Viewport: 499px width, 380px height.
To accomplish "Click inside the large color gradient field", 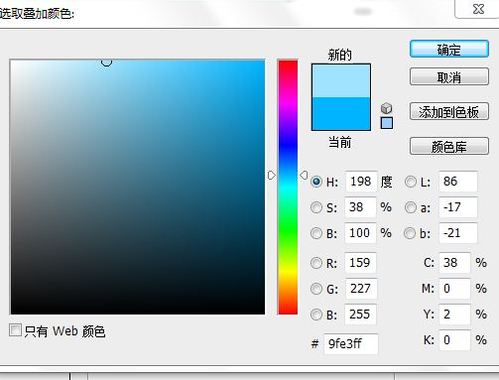I will click(138, 187).
